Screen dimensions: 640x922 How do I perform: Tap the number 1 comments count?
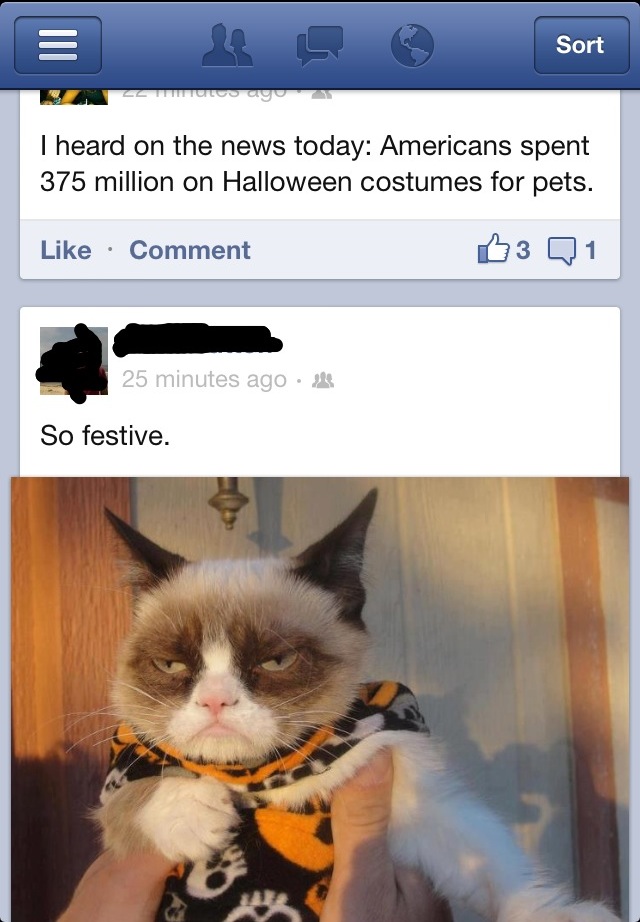pos(591,250)
